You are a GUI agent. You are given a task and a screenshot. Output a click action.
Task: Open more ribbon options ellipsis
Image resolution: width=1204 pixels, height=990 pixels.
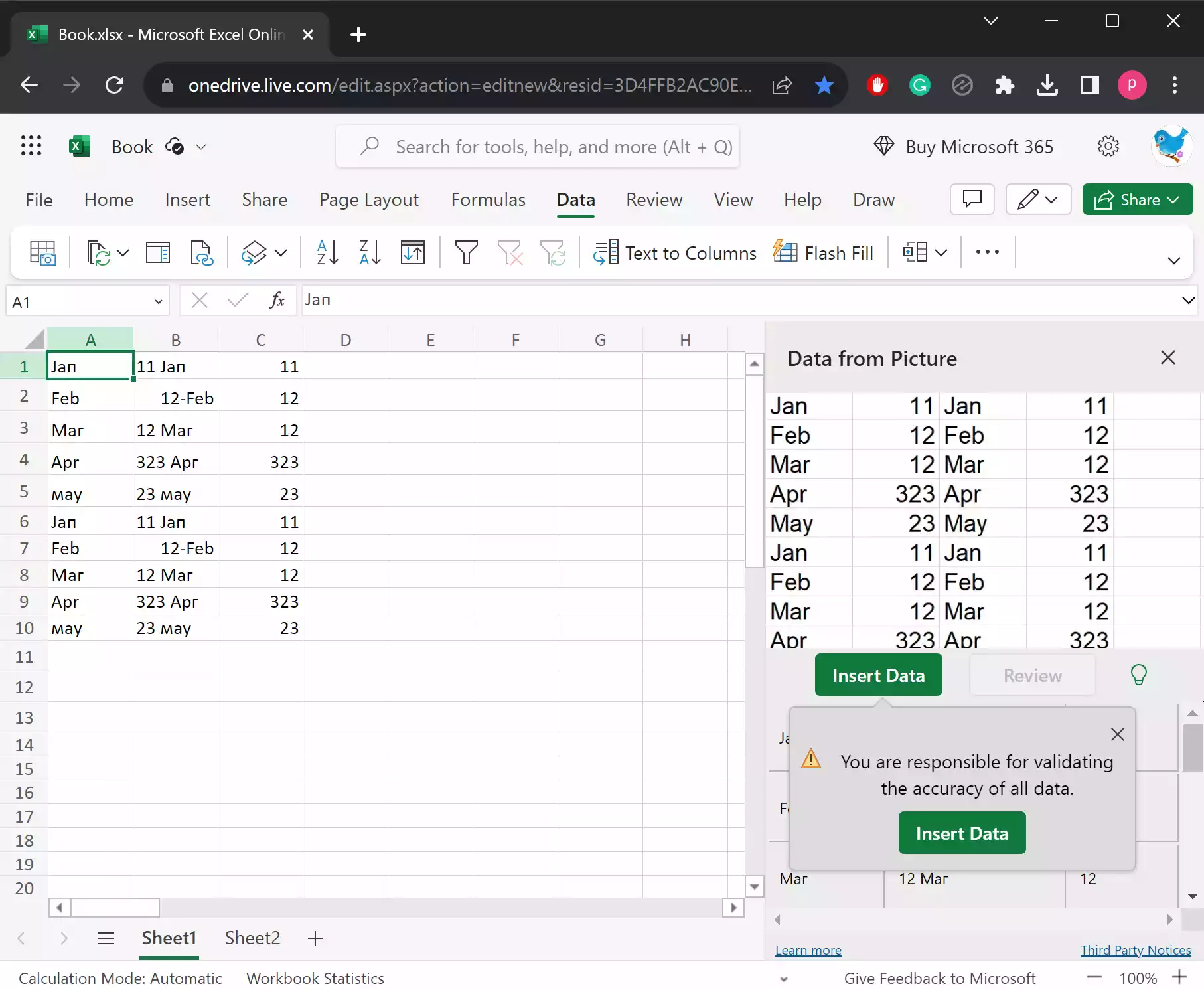pyautogui.click(x=988, y=252)
